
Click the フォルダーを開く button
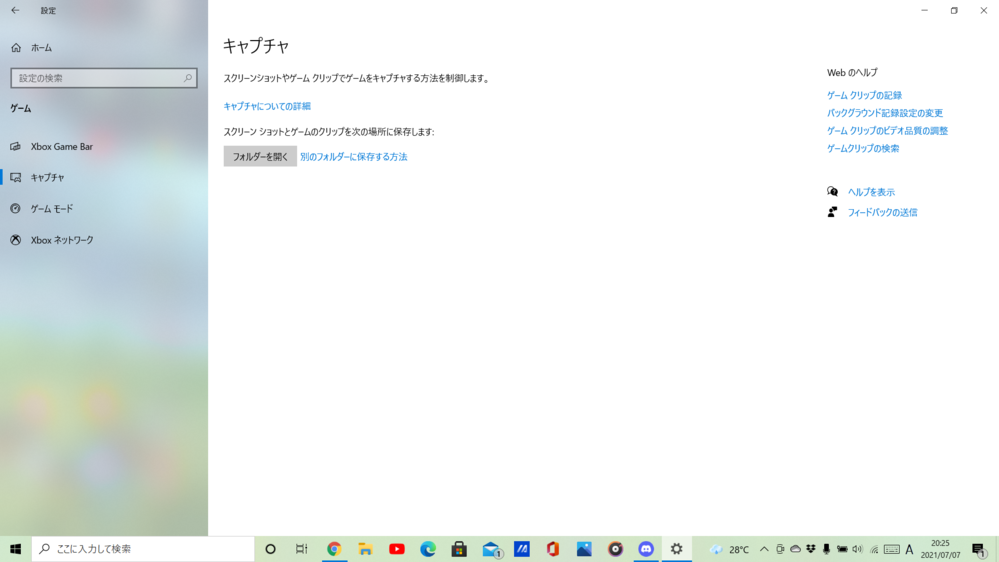coord(260,156)
